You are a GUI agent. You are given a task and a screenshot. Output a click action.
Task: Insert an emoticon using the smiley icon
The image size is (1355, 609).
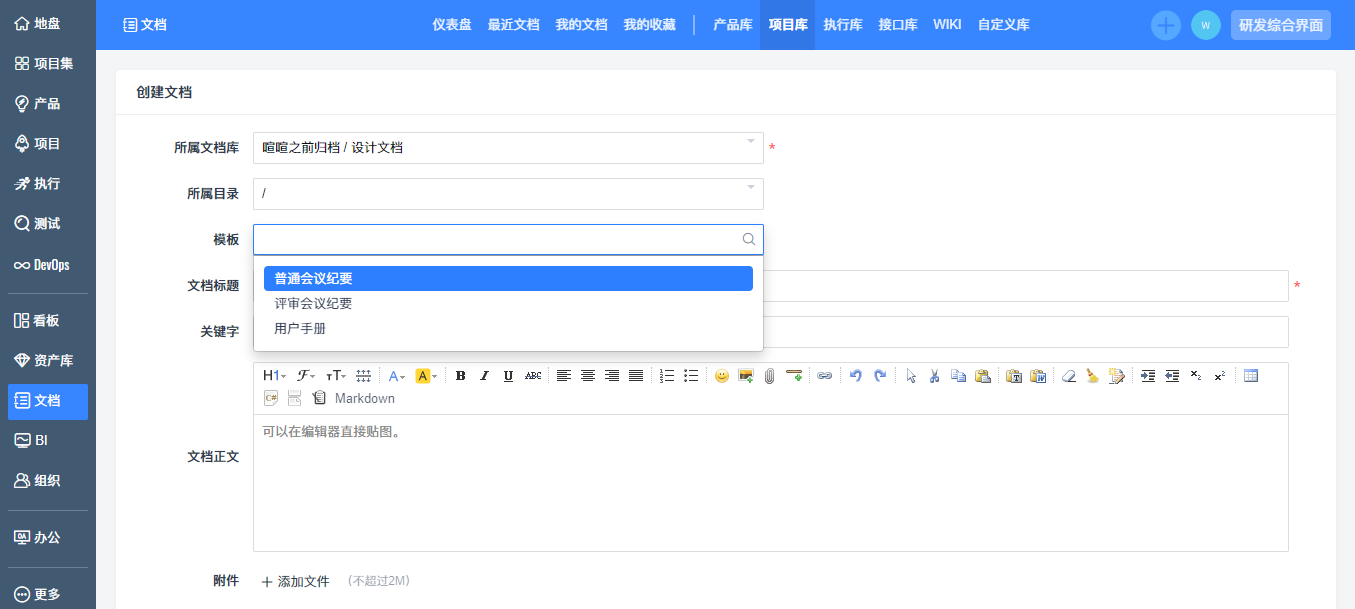[722, 376]
